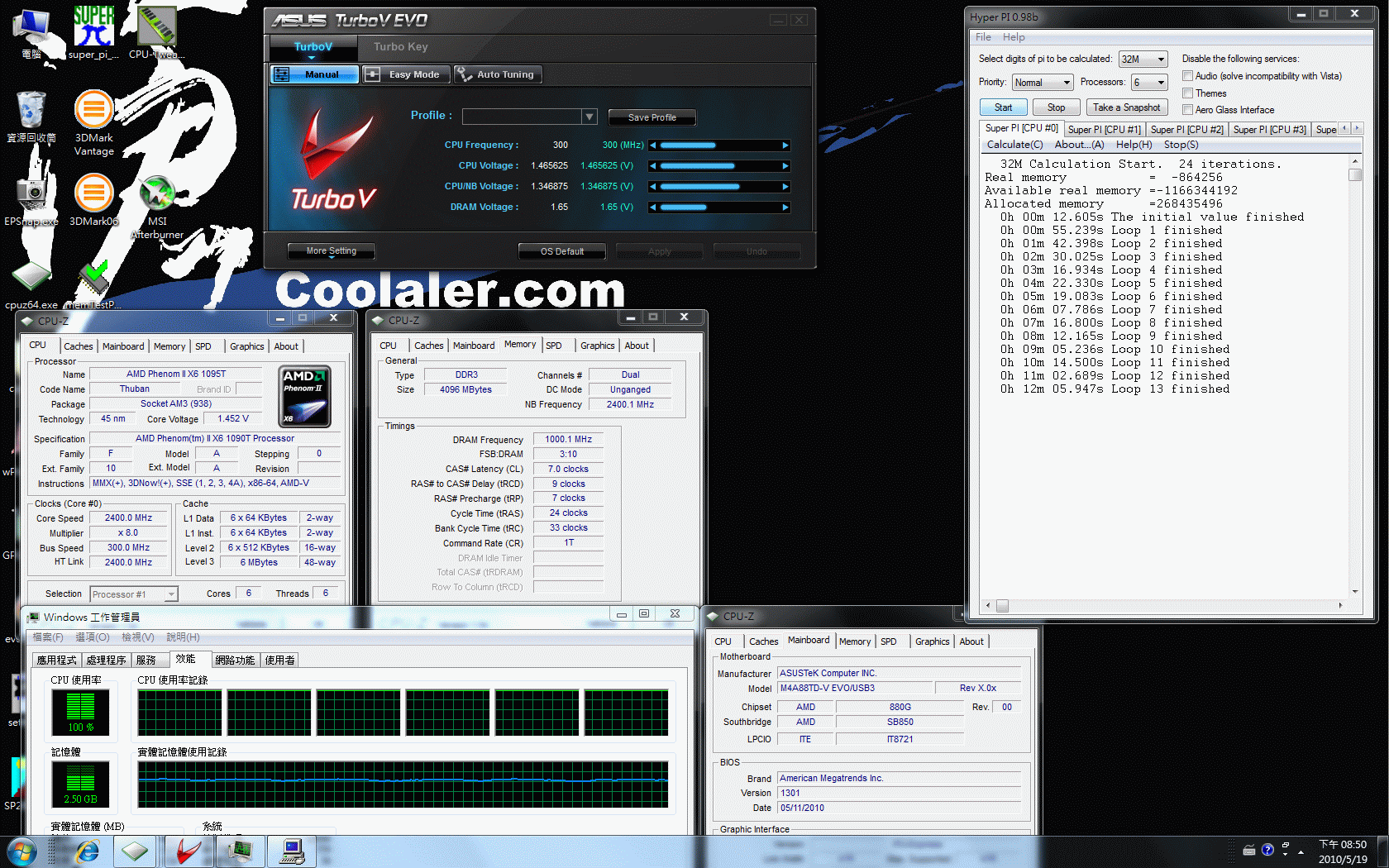Open CPU-Z Processor #1 selection dropdown
This screenshot has width=1389, height=868.
[x=133, y=594]
